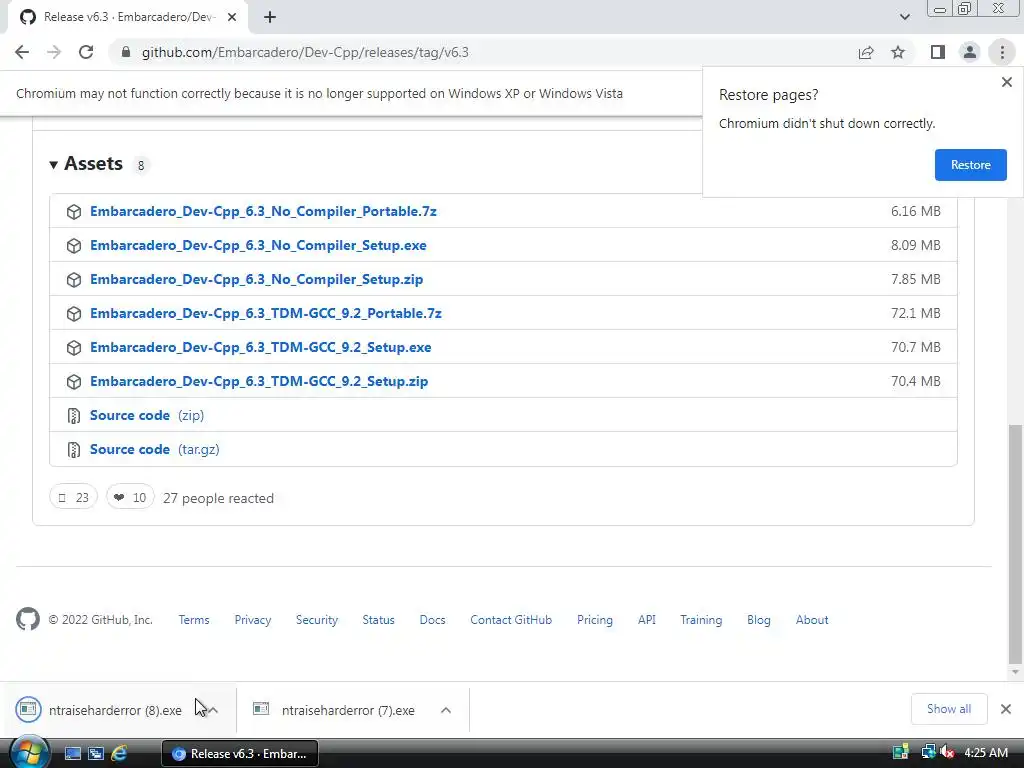Viewport: 1024px width, 768px height.
Task: Download Embarcadero_Dev-Cpp_6.3_No_Compiler_Setup.exe
Action: pos(258,246)
